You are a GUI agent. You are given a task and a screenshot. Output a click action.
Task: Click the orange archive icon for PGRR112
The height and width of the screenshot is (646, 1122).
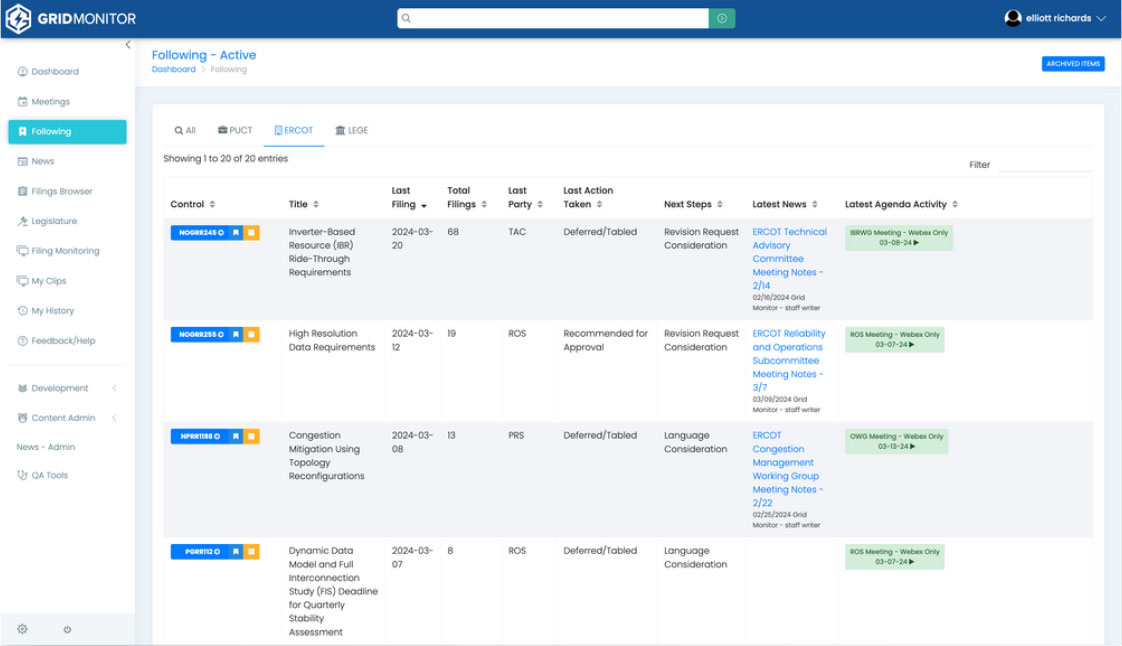tap(252, 551)
